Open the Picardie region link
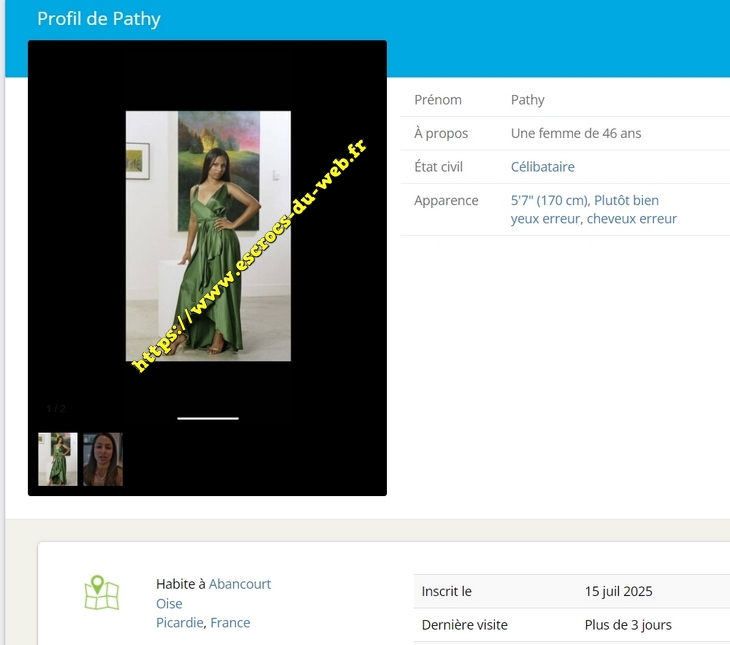 (x=180, y=623)
